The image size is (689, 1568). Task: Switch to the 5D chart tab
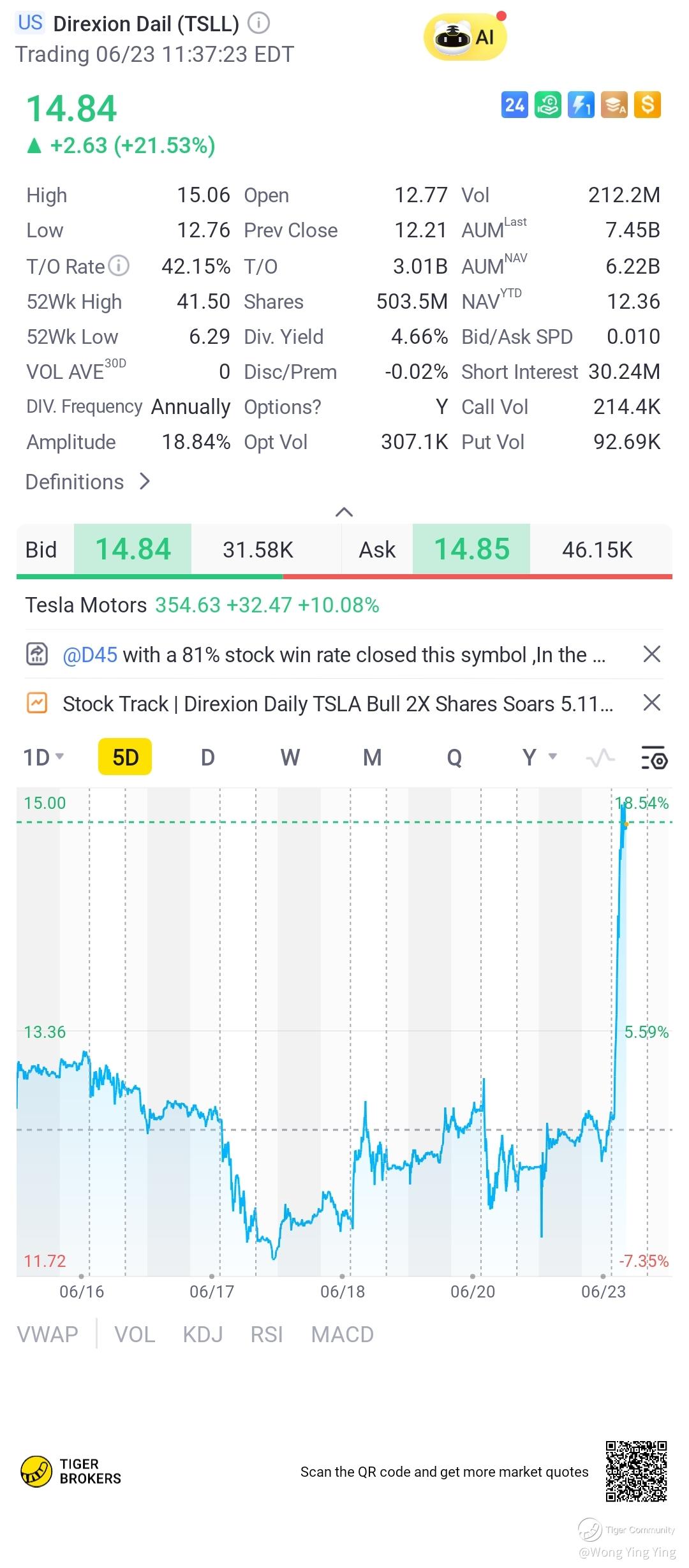point(125,758)
